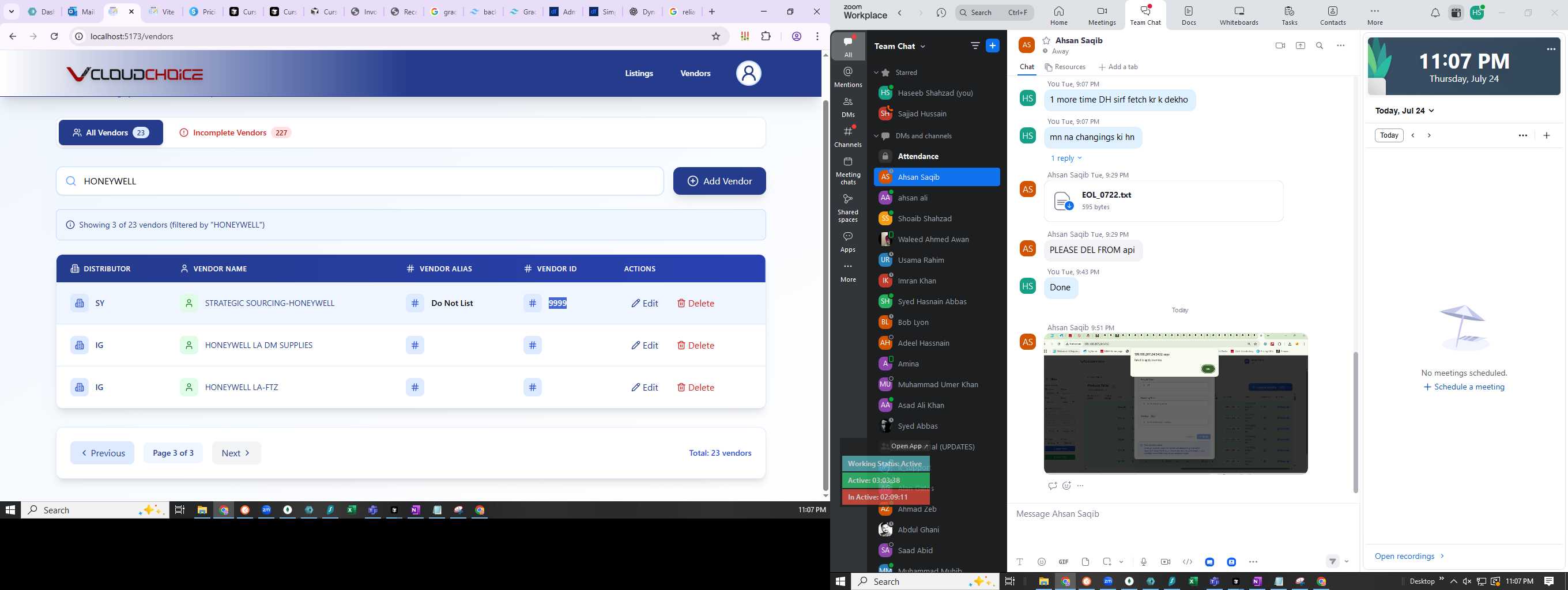This screenshot has width=1568, height=590.
Task: Record a video message
Action: pyautogui.click(x=1166, y=562)
